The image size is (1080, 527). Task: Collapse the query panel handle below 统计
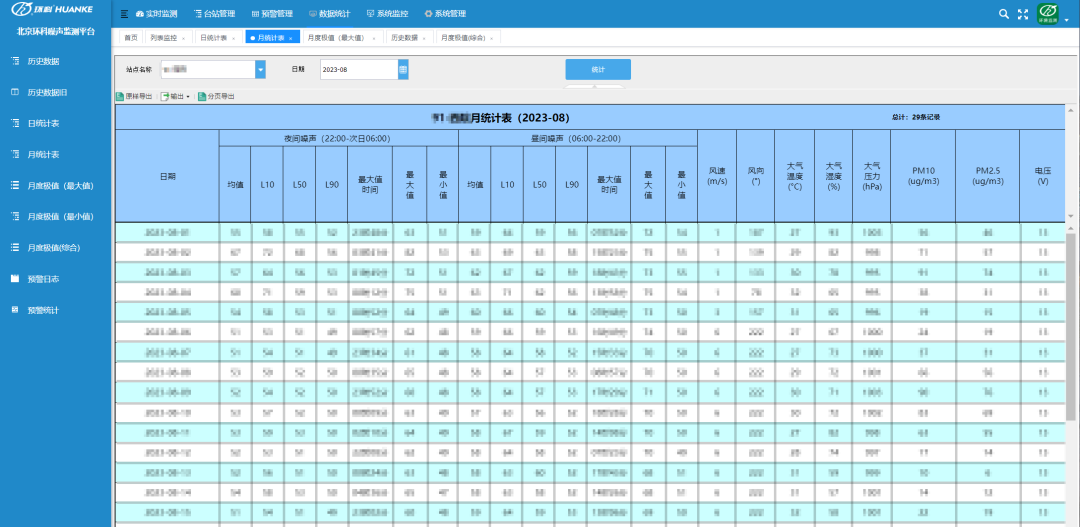click(x=596, y=87)
